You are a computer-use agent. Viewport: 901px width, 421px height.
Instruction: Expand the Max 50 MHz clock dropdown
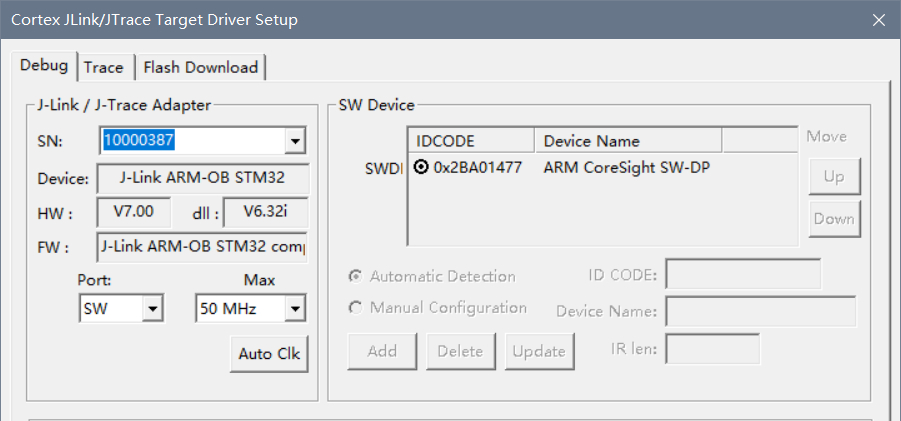[294, 309]
